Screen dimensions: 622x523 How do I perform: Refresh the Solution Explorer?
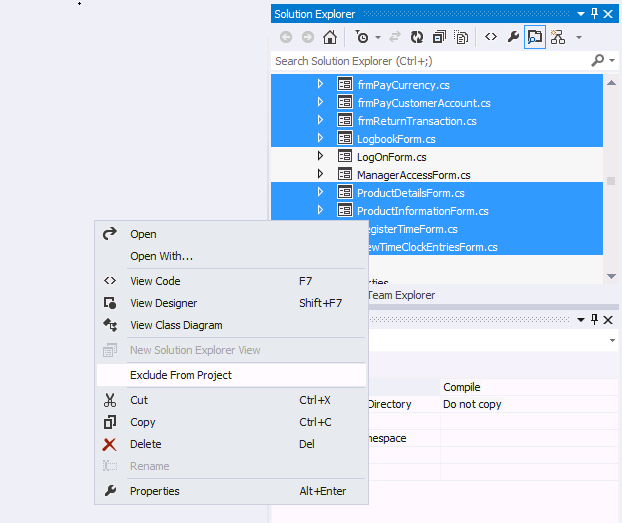pos(417,37)
